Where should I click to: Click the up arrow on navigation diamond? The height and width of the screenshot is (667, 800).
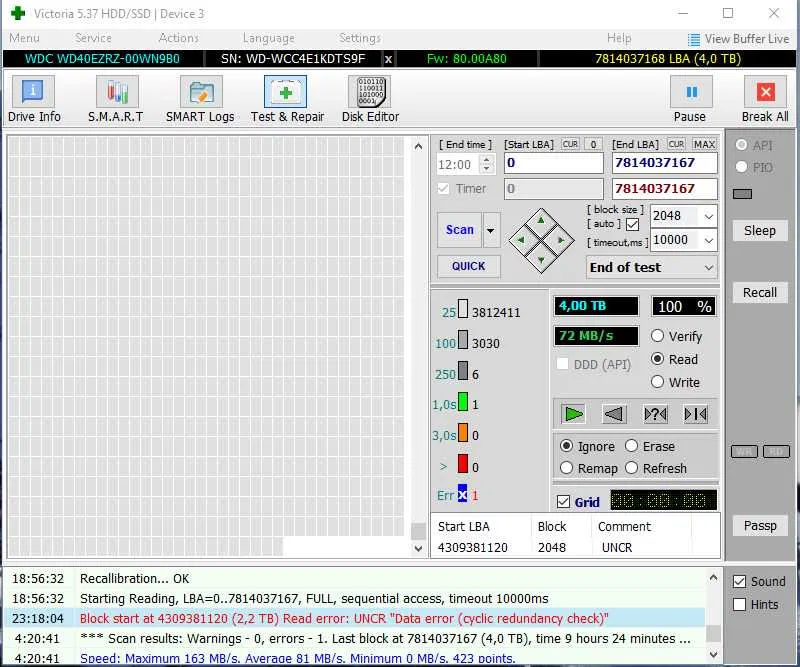[541, 221]
